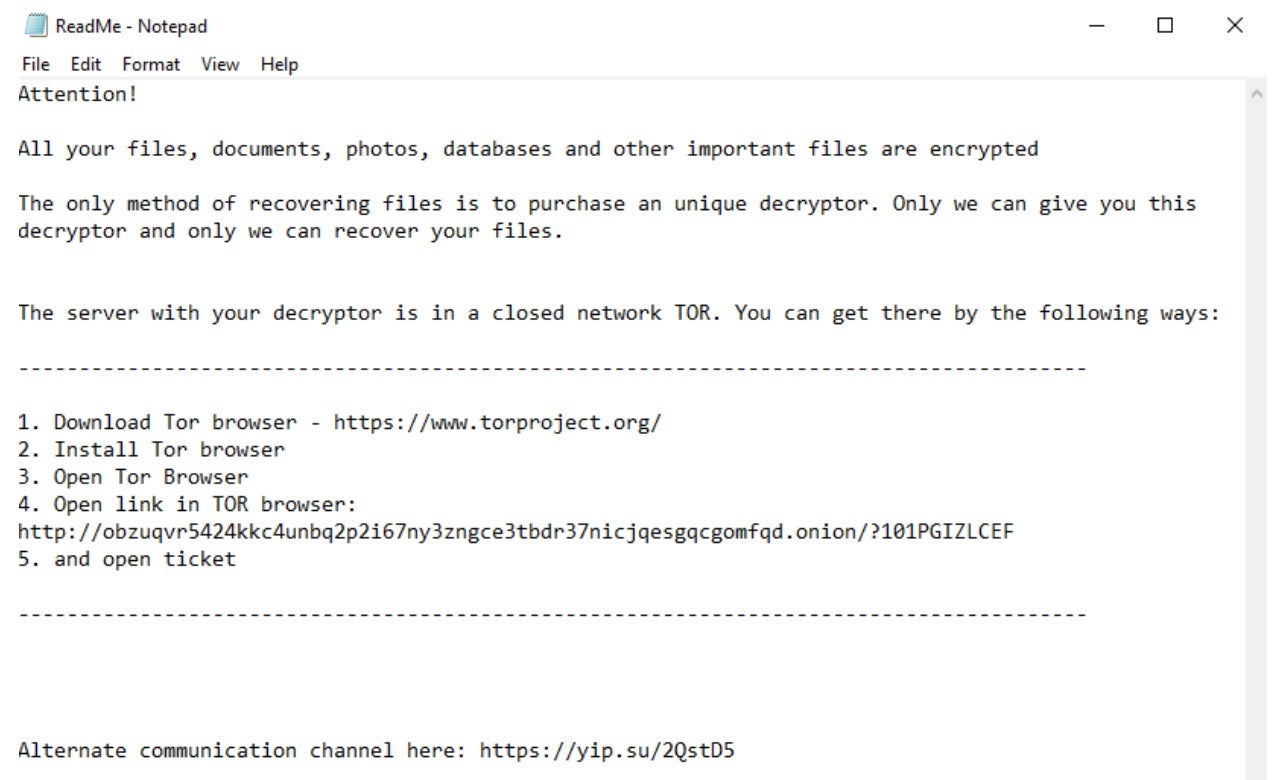Open the View menu
1282x780 pixels.
pyautogui.click(x=220, y=64)
